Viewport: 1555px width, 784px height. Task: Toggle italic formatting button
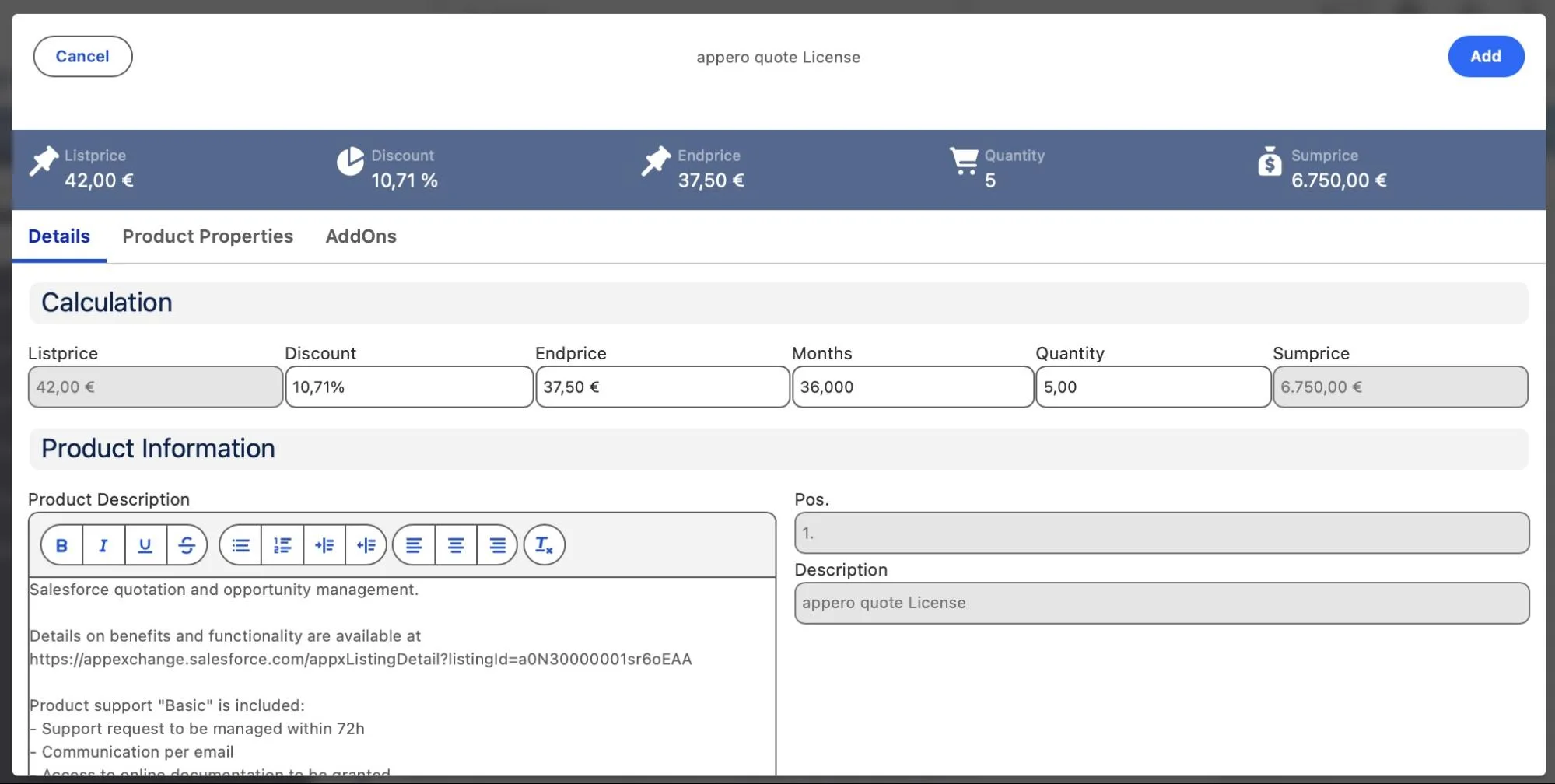point(103,545)
